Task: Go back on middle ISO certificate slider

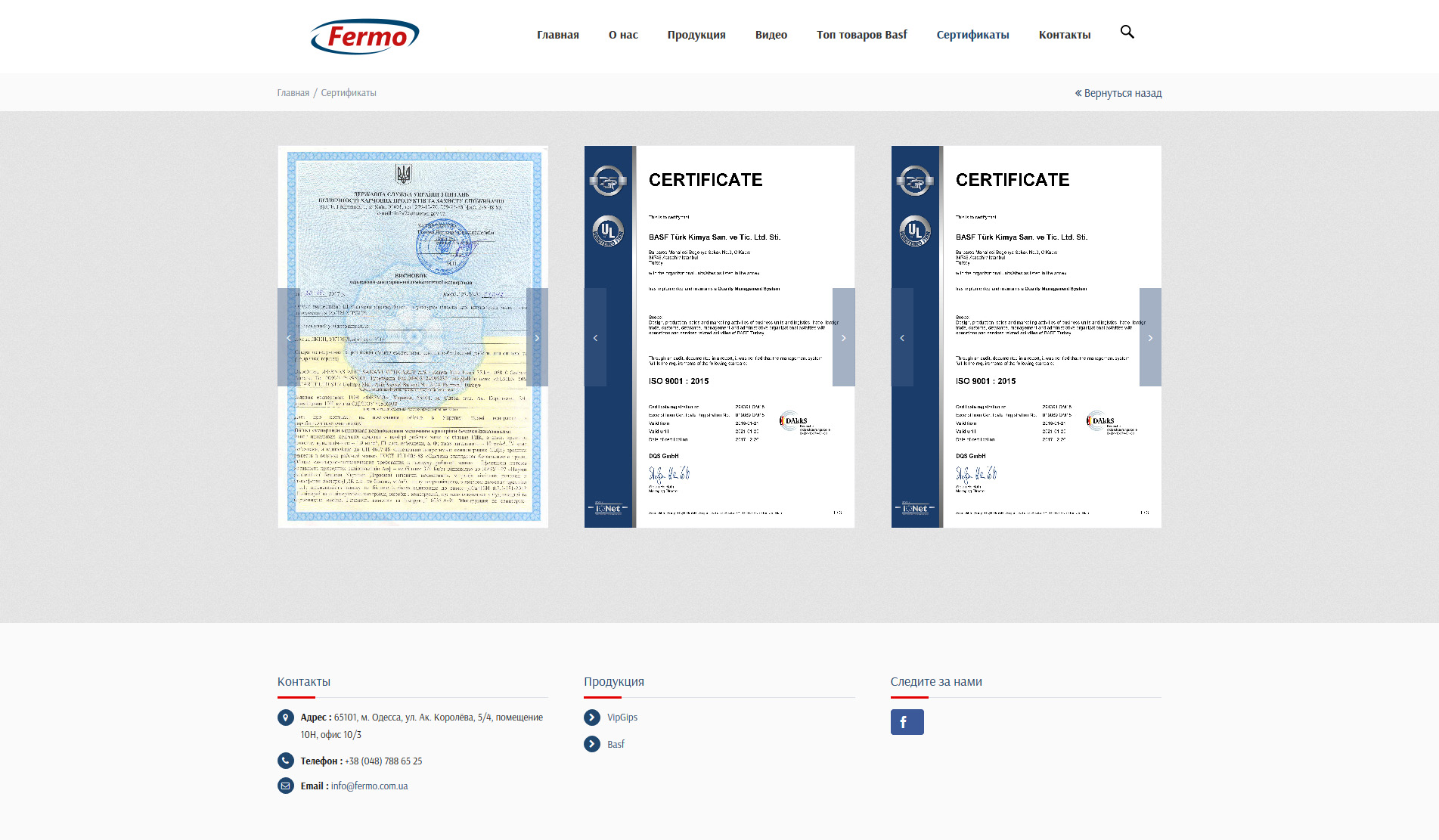Action: click(x=596, y=337)
